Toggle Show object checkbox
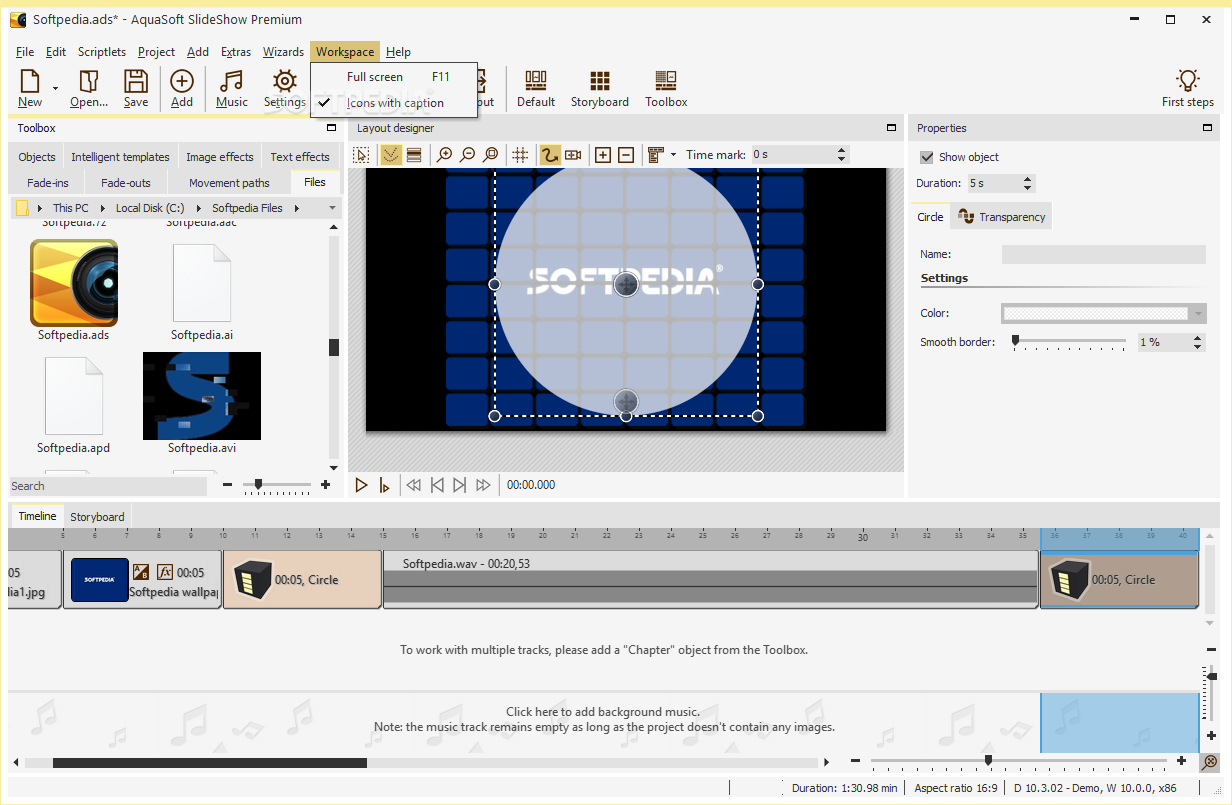1232x805 pixels. [927, 157]
